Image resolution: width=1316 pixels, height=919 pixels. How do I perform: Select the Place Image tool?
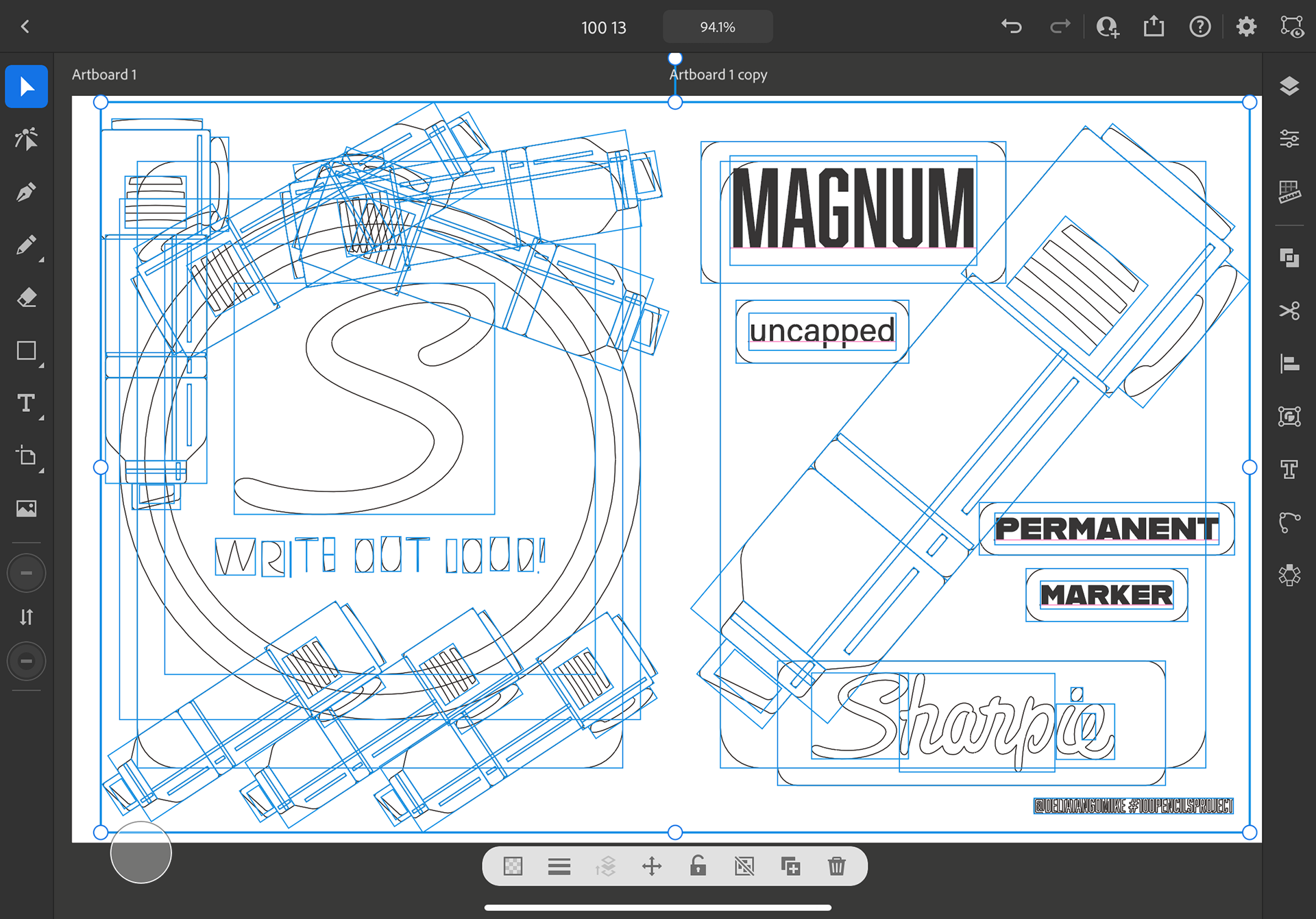pos(26,508)
